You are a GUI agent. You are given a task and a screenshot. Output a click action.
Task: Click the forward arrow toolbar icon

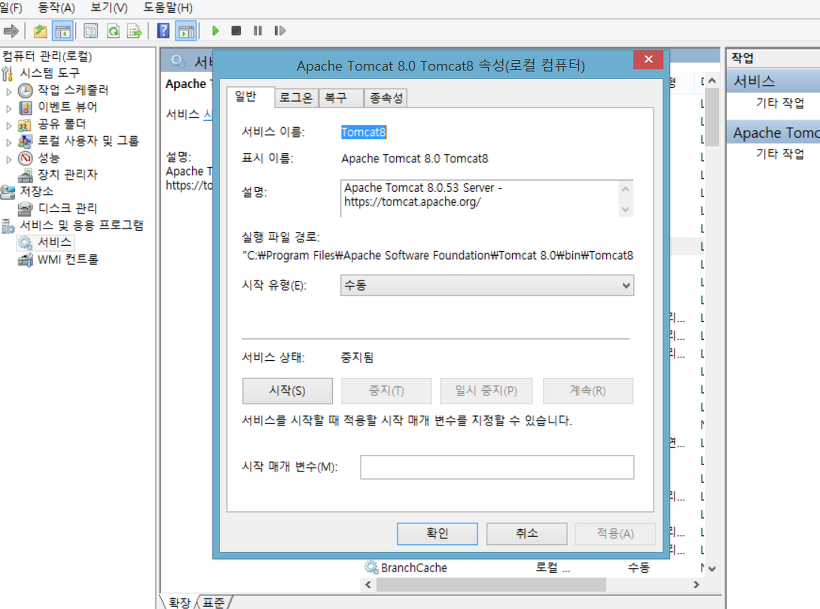10,31
